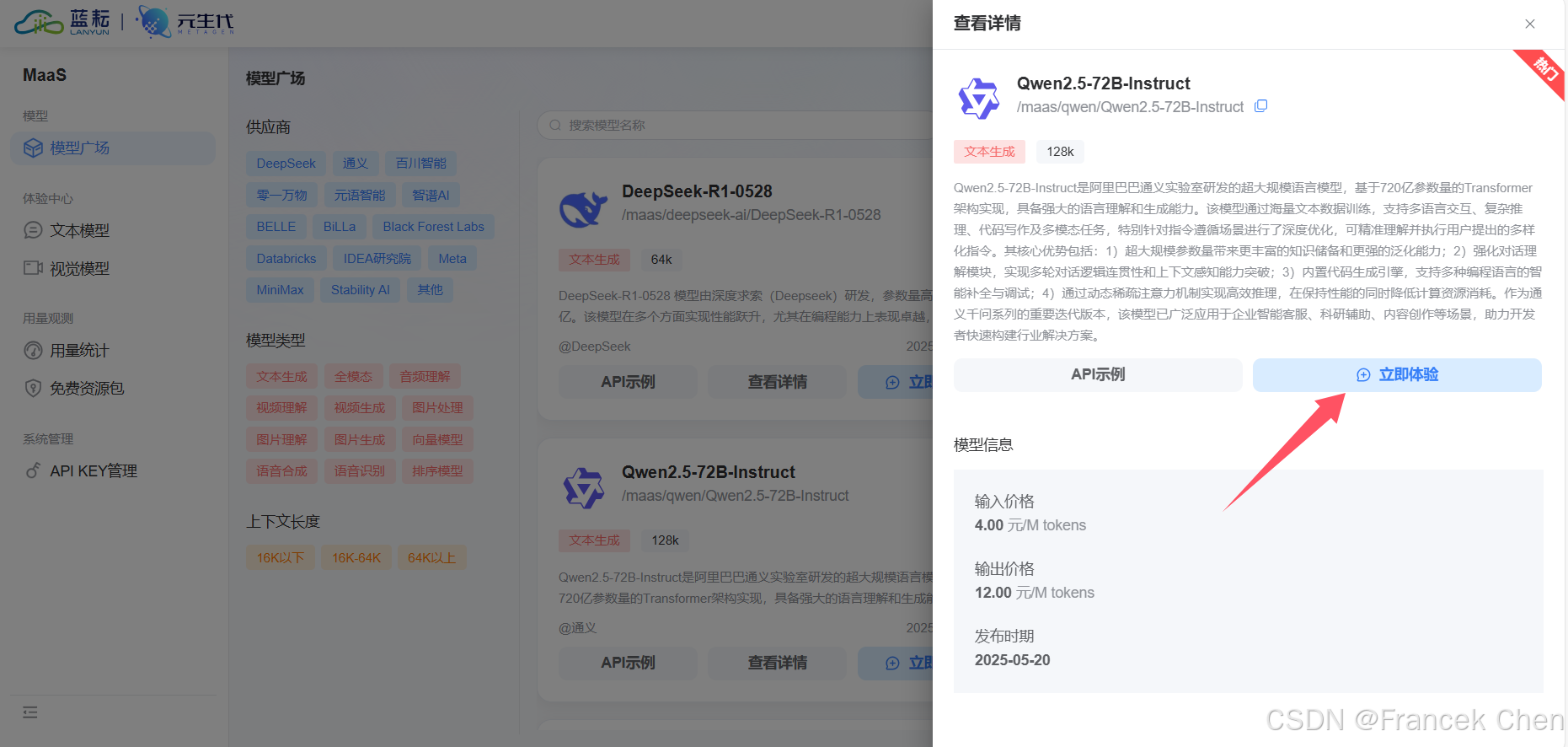Click 立即体验 button in detail panel
The image size is (1568, 747).
1397,374
